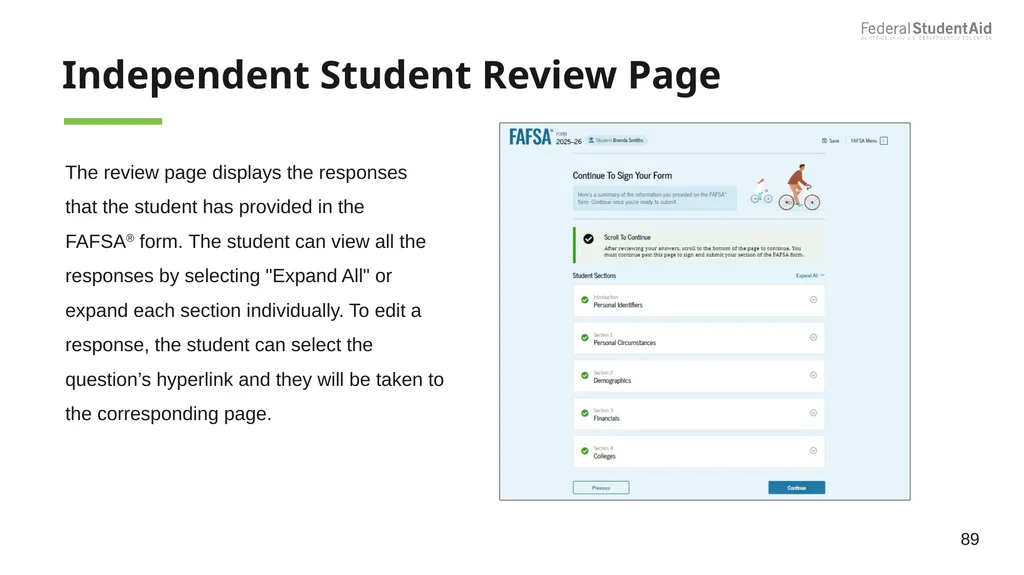
Task: Click green checkmark beside Personal Circumstances
Action: [x=584, y=338]
